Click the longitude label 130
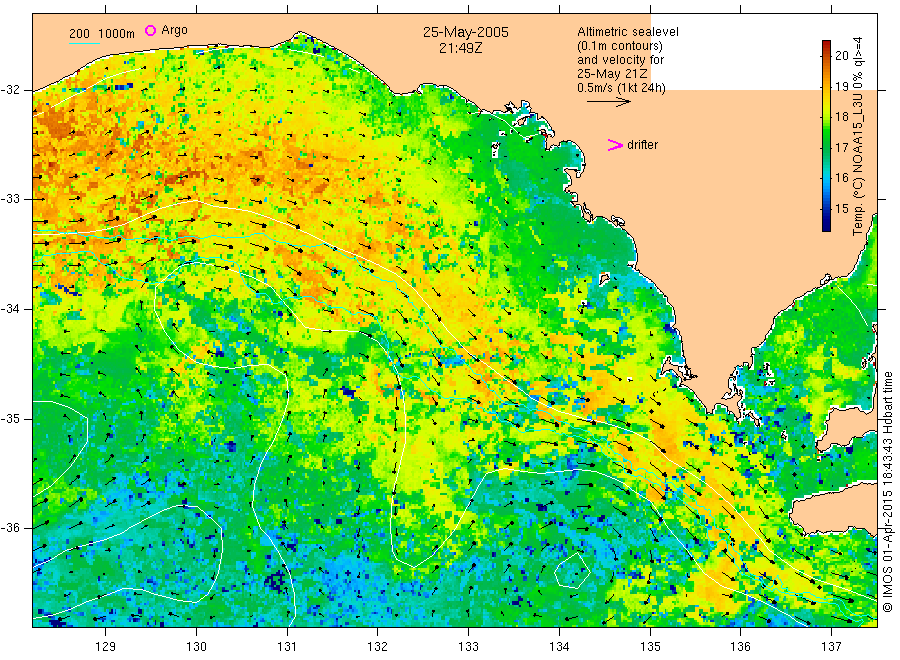The image size is (900, 660). pyautogui.click(x=196, y=647)
